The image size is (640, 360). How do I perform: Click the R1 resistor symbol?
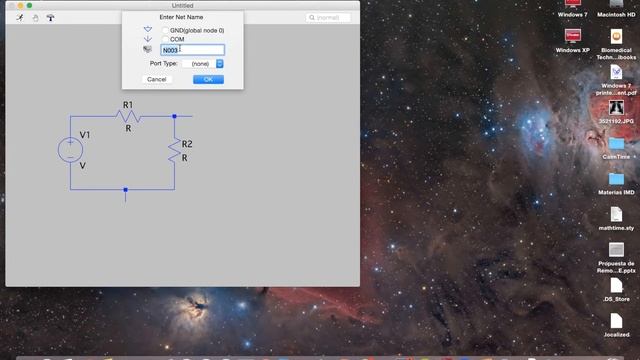point(128,116)
